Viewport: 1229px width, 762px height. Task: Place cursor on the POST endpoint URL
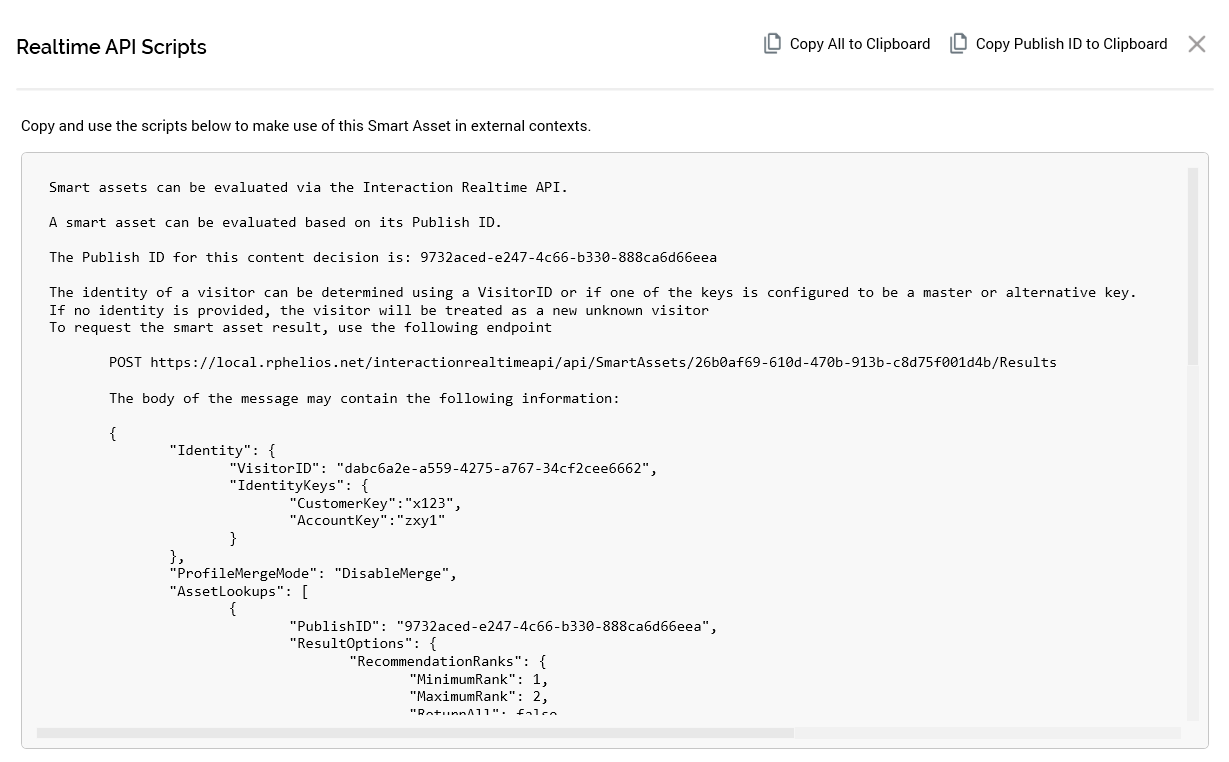[x=603, y=362]
